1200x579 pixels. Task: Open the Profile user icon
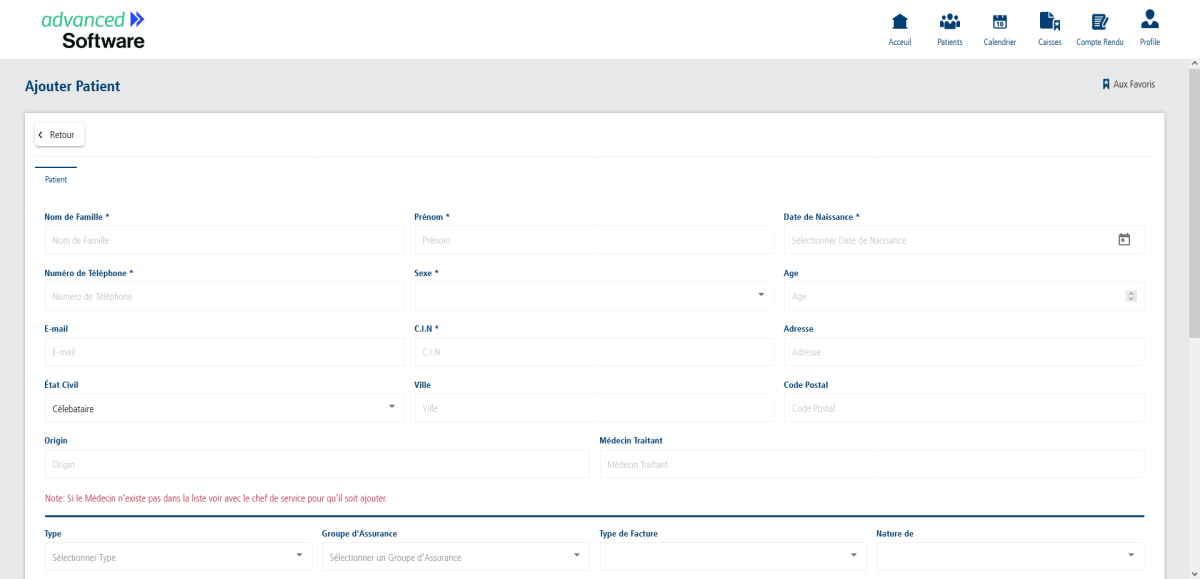pos(1149,20)
